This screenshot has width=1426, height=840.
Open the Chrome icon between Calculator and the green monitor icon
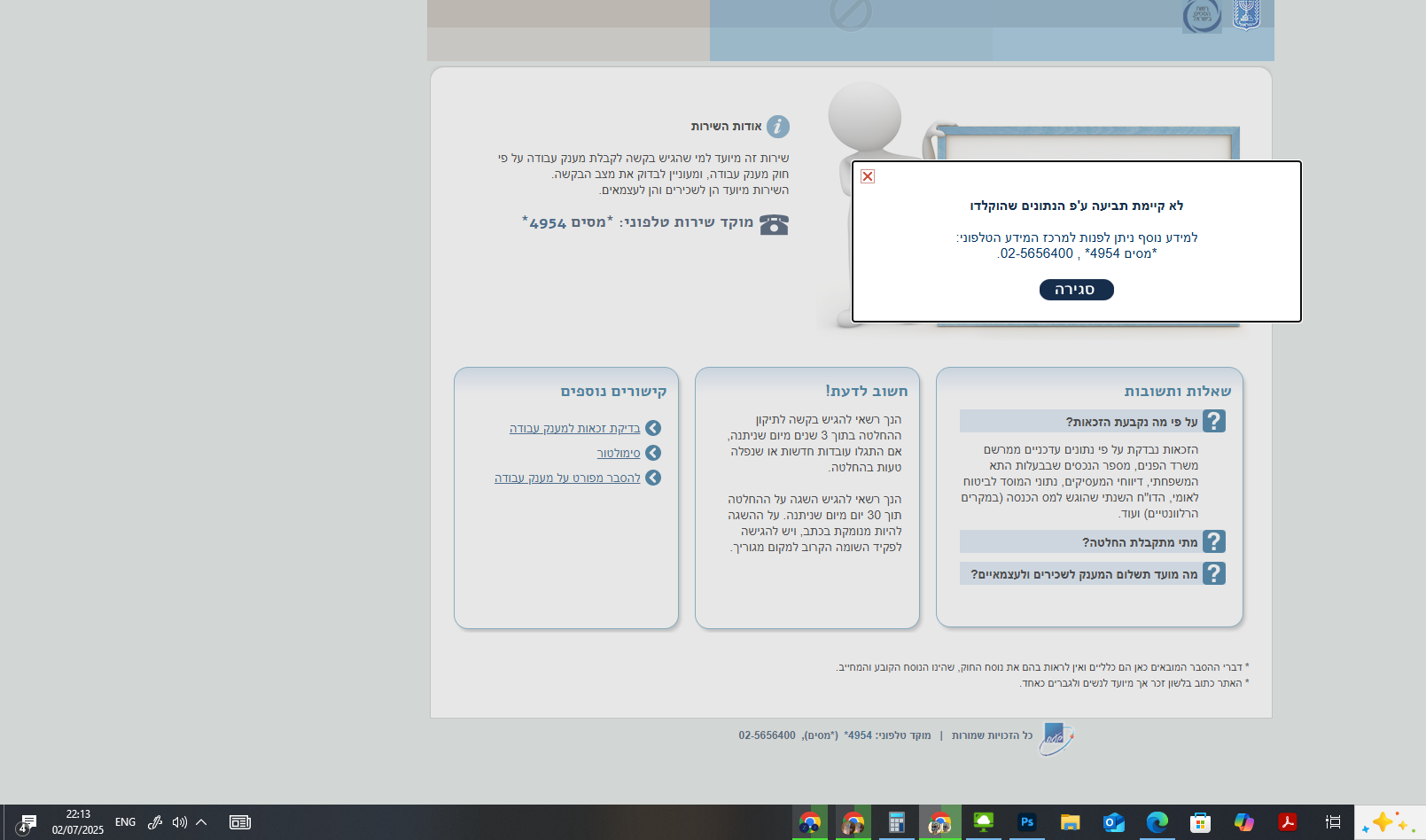coord(939,822)
